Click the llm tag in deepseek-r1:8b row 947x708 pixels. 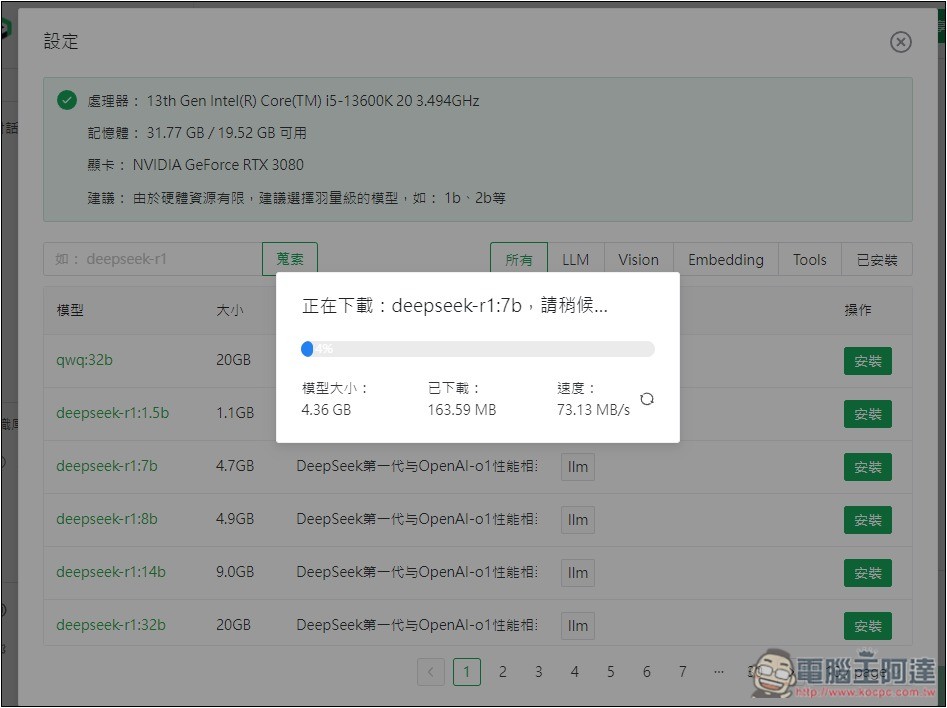pos(578,520)
